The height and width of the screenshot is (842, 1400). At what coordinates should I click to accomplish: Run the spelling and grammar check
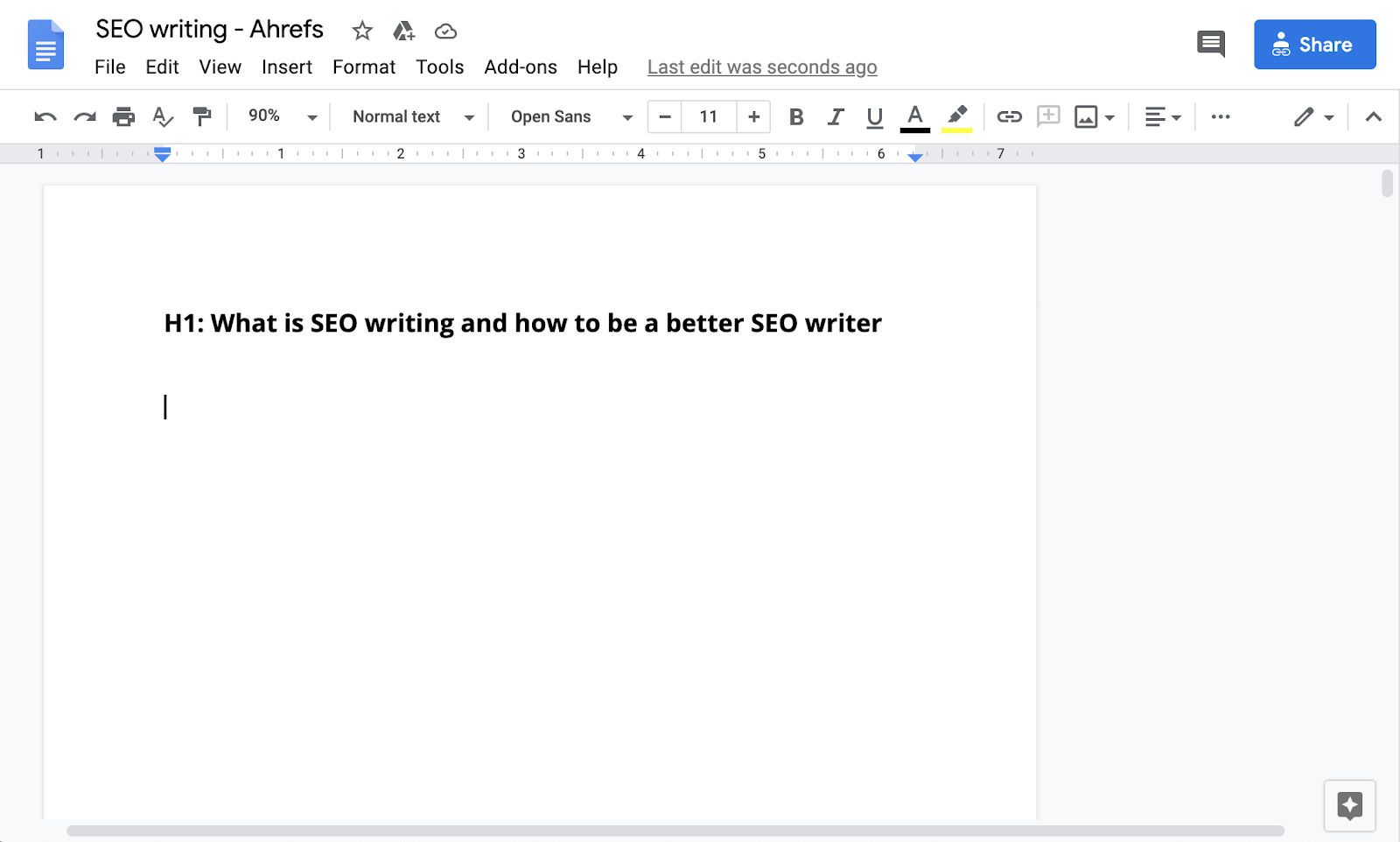(x=163, y=116)
